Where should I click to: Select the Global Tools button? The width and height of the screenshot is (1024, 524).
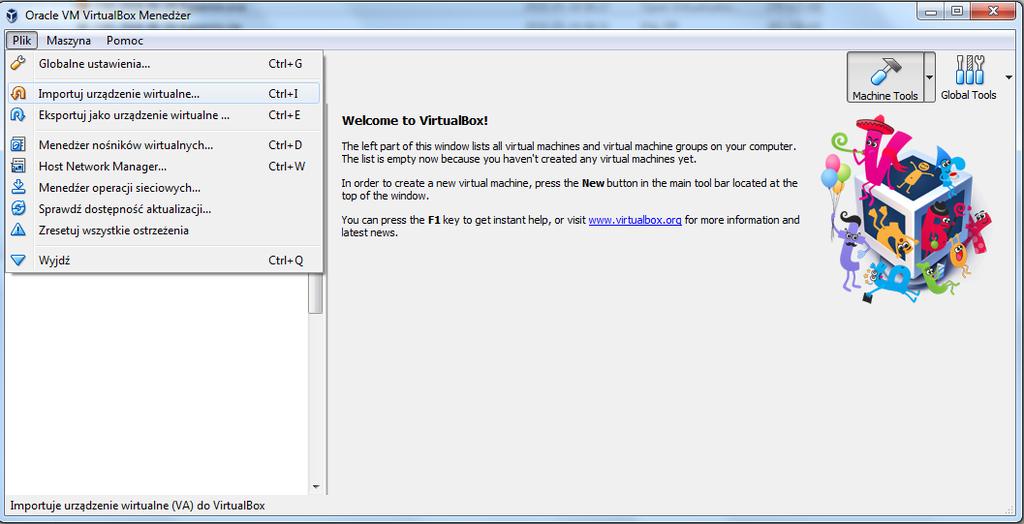(x=968, y=78)
